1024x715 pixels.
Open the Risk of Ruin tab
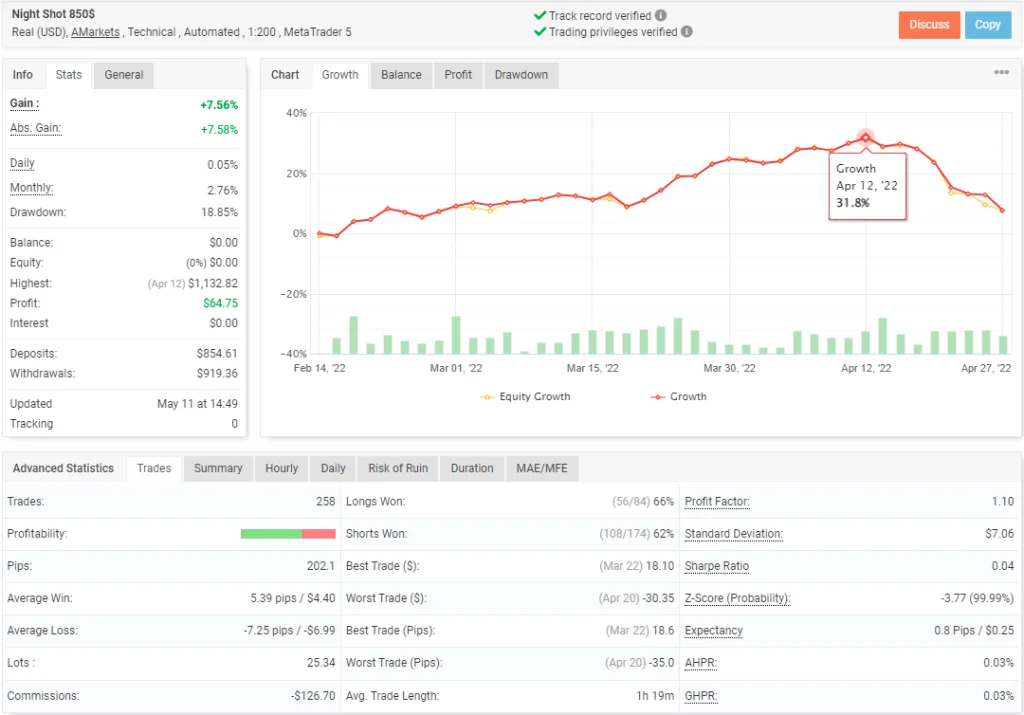coord(397,468)
